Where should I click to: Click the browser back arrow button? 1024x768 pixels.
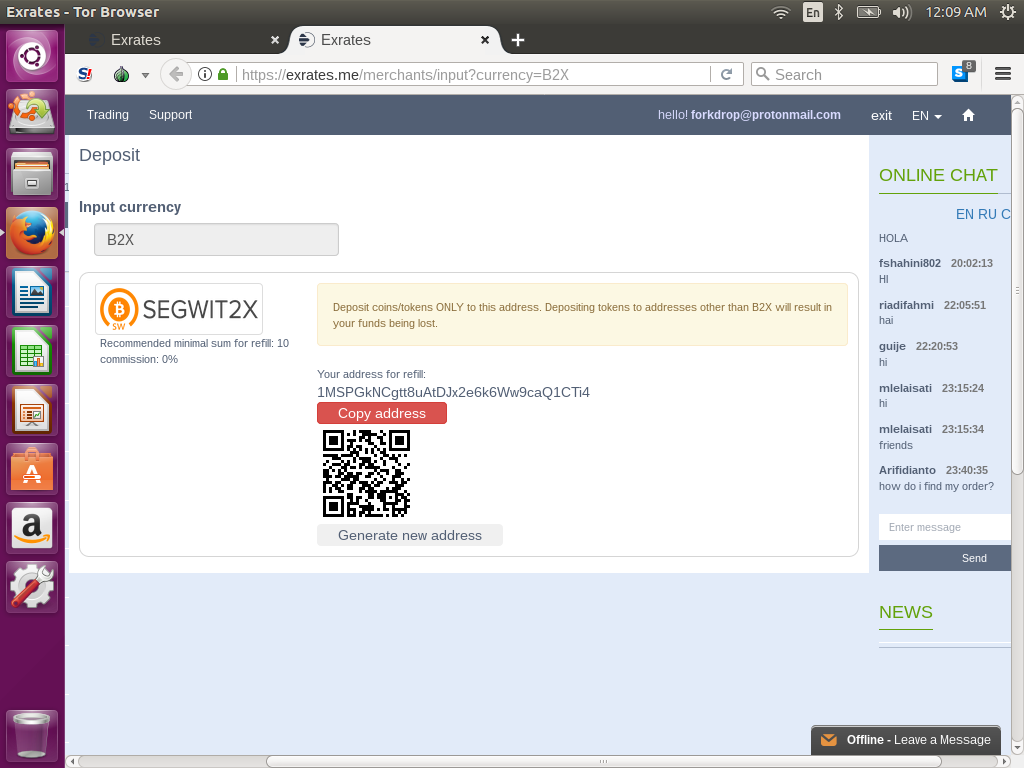click(176, 74)
